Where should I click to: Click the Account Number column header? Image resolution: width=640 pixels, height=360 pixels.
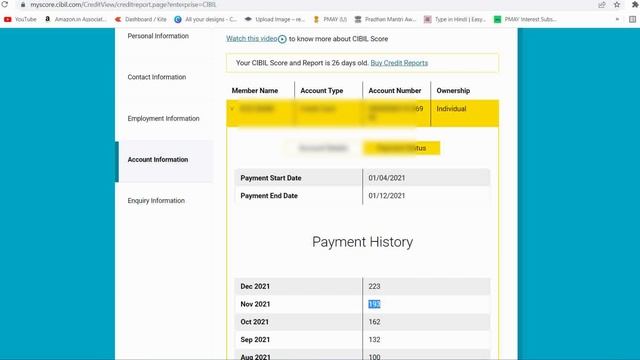point(395,91)
